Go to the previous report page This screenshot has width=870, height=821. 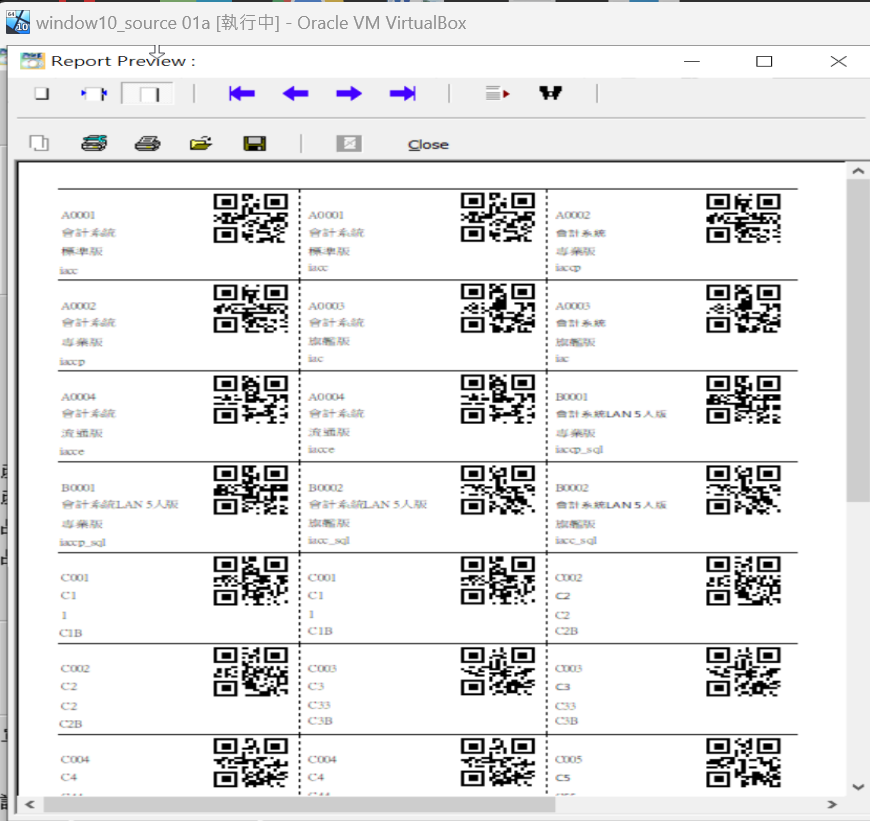pos(295,94)
